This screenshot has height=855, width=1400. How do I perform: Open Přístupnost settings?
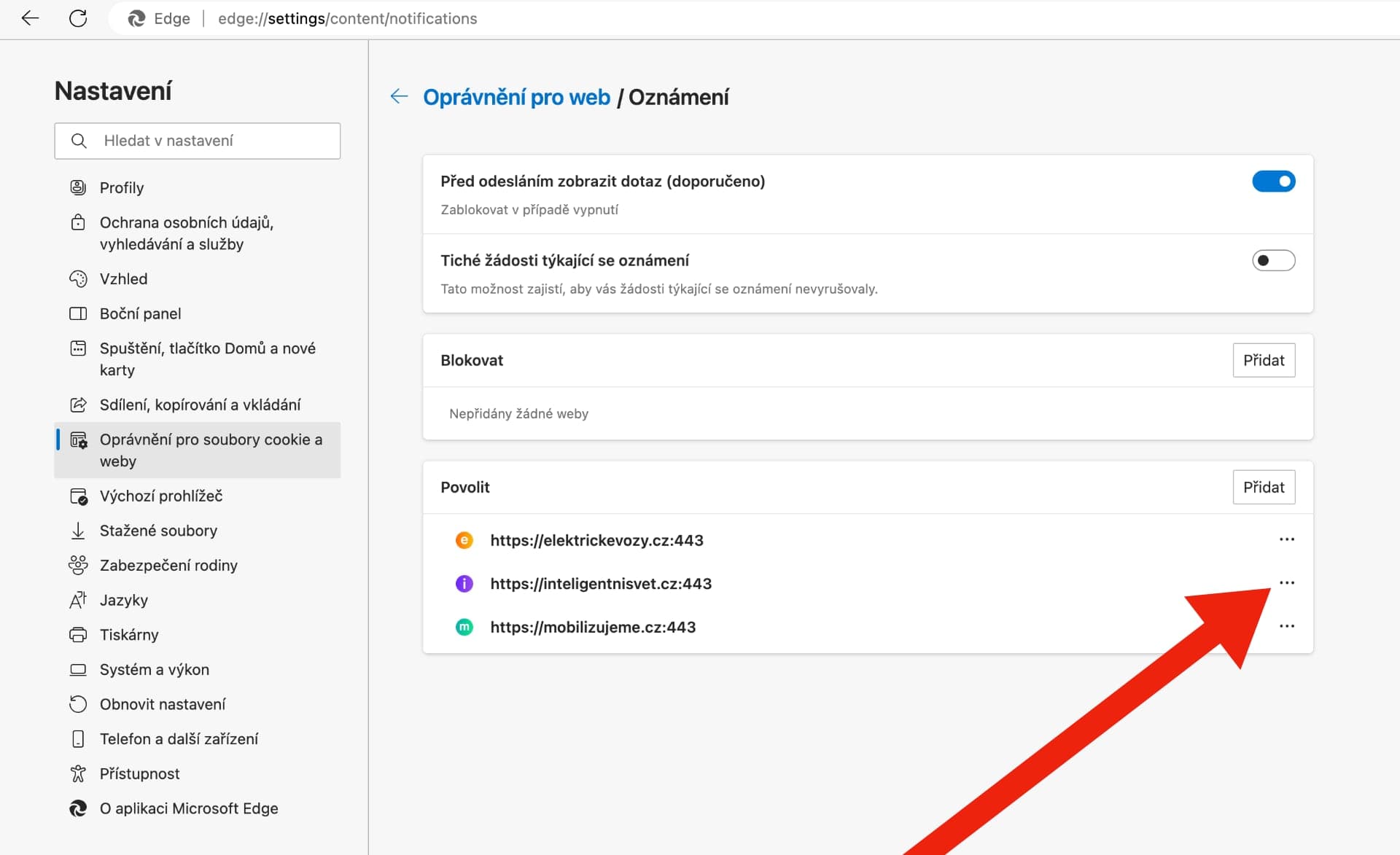click(139, 773)
